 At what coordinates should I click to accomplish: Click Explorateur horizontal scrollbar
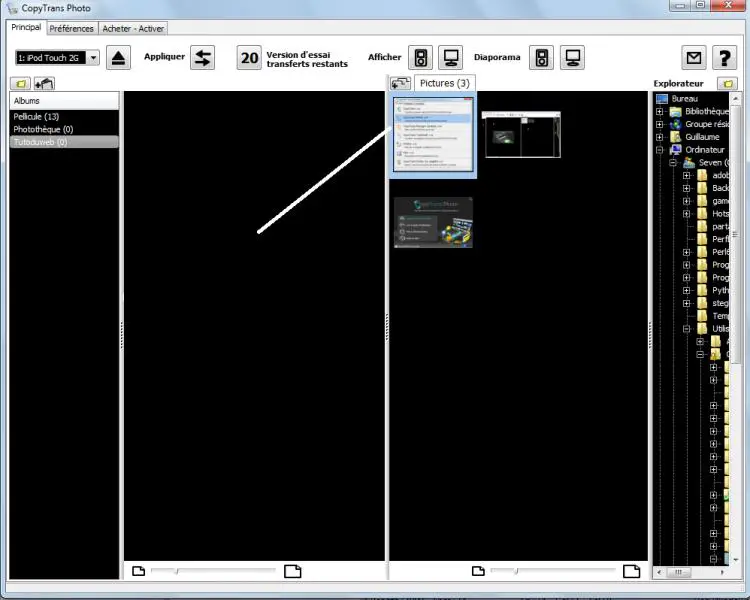click(x=678, y=572)
